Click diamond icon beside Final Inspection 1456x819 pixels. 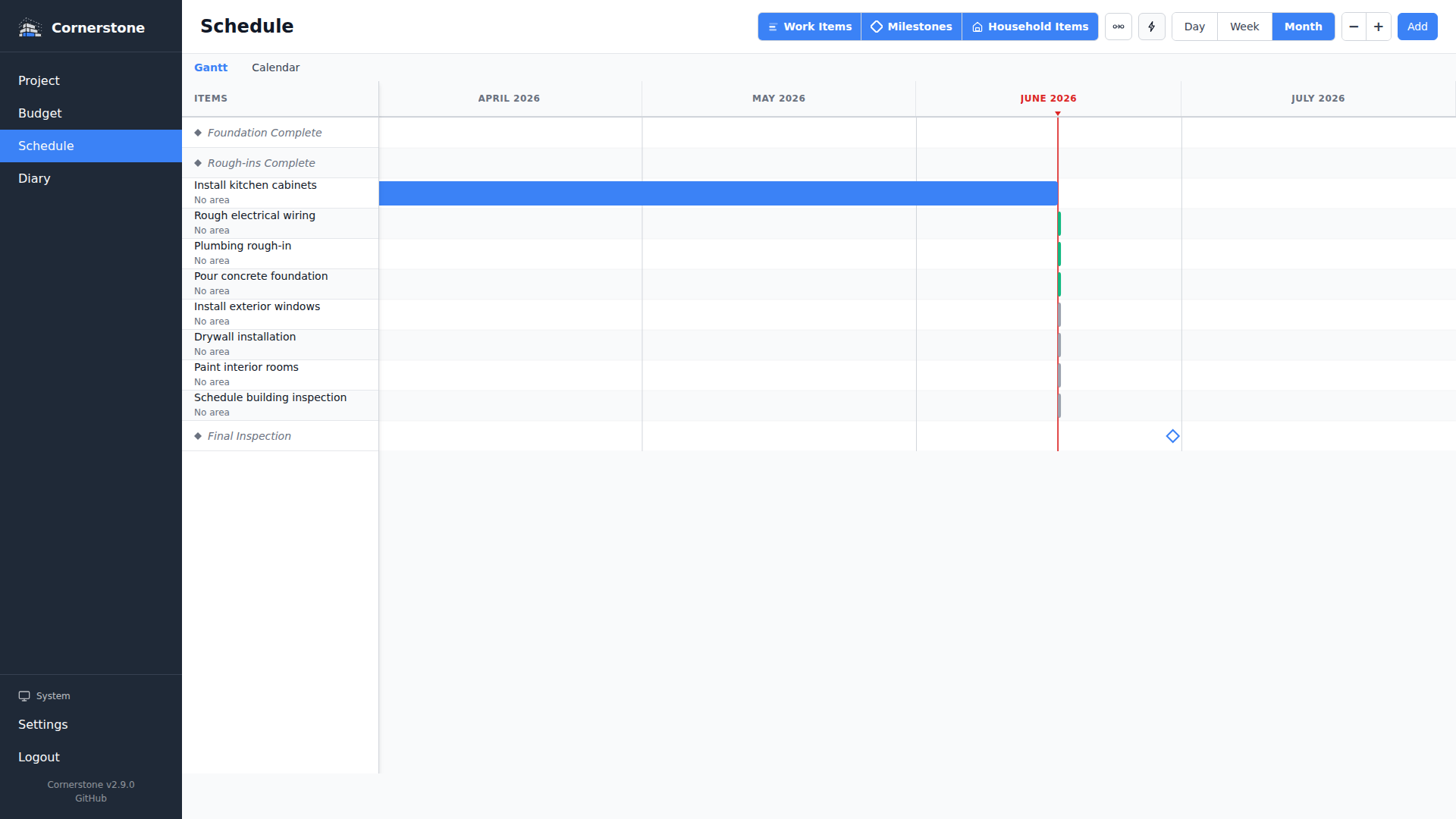[198, 436]
